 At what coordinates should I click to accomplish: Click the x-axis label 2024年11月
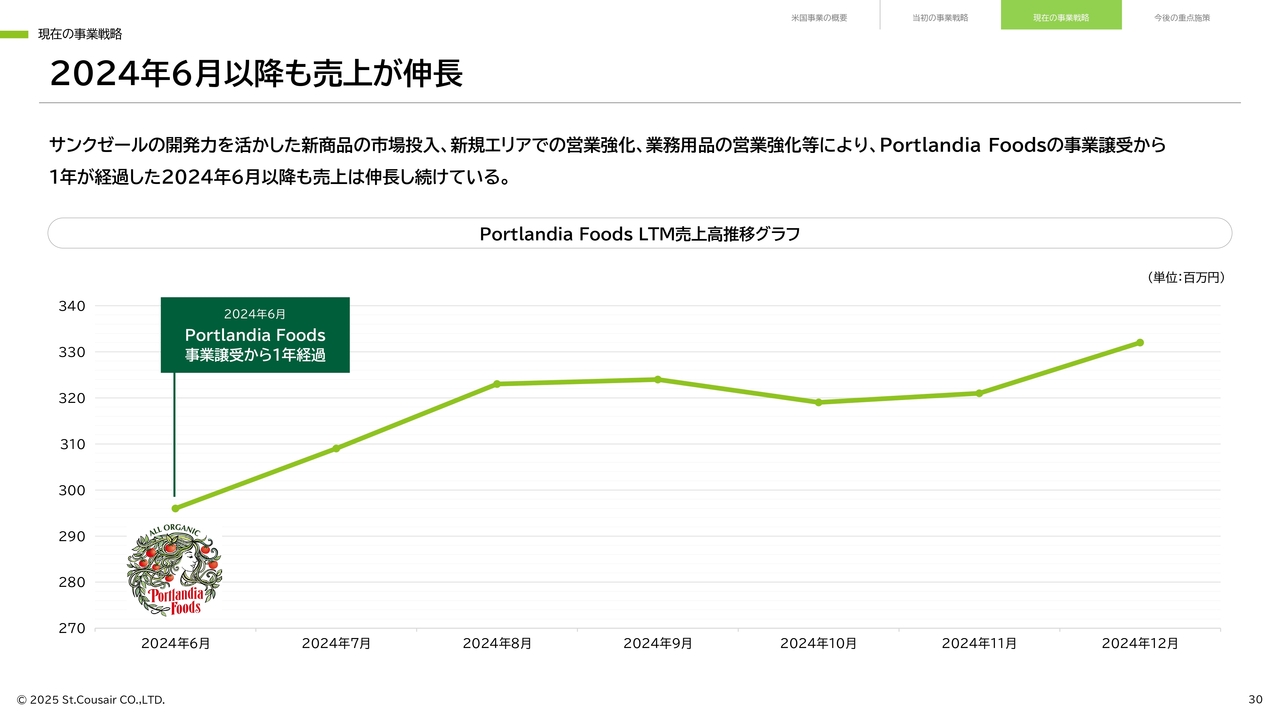[979, 643]
